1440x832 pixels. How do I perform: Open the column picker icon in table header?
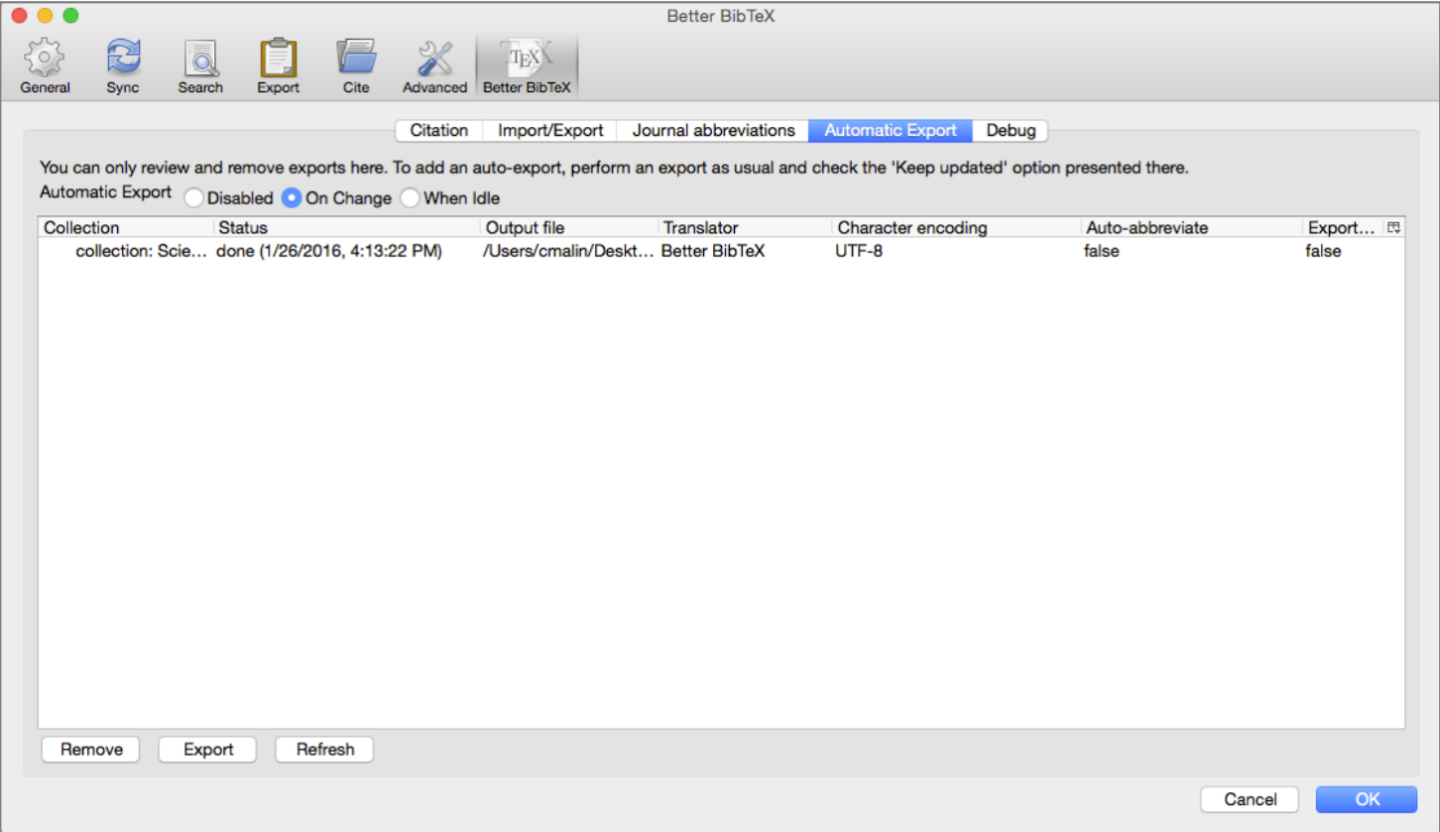tap(1394, 228)
